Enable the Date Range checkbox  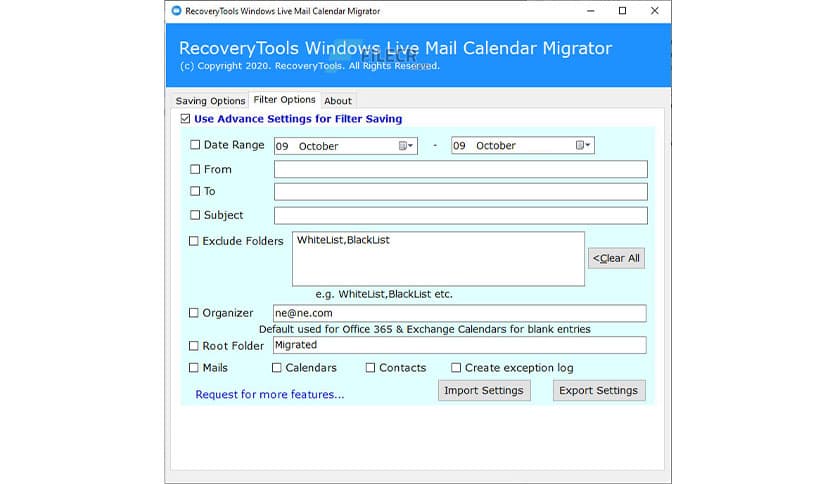point(195,144)
